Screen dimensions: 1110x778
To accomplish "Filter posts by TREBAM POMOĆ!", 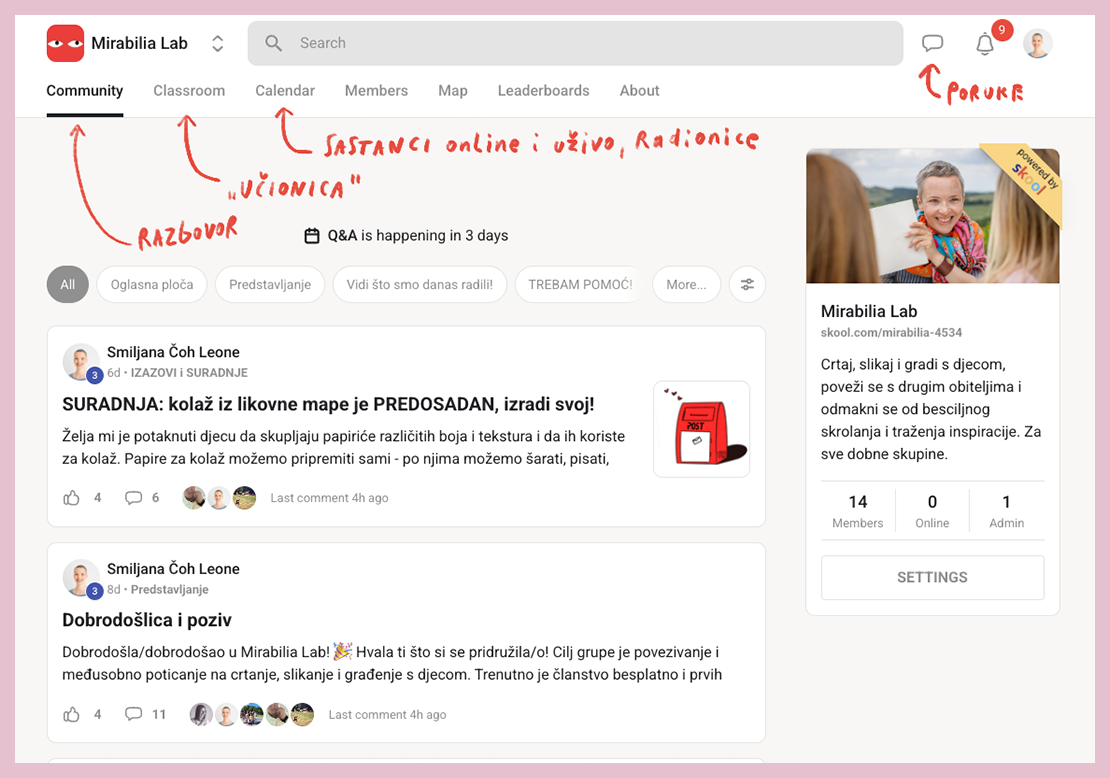I will [x=580, y=285].
